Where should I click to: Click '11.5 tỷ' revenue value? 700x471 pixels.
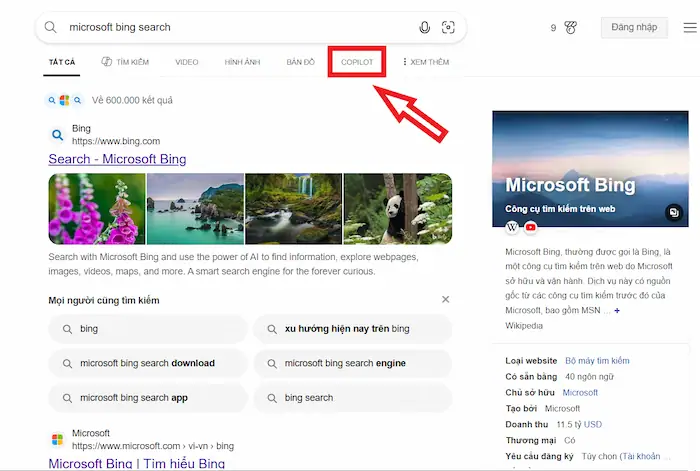click(569, 425)
